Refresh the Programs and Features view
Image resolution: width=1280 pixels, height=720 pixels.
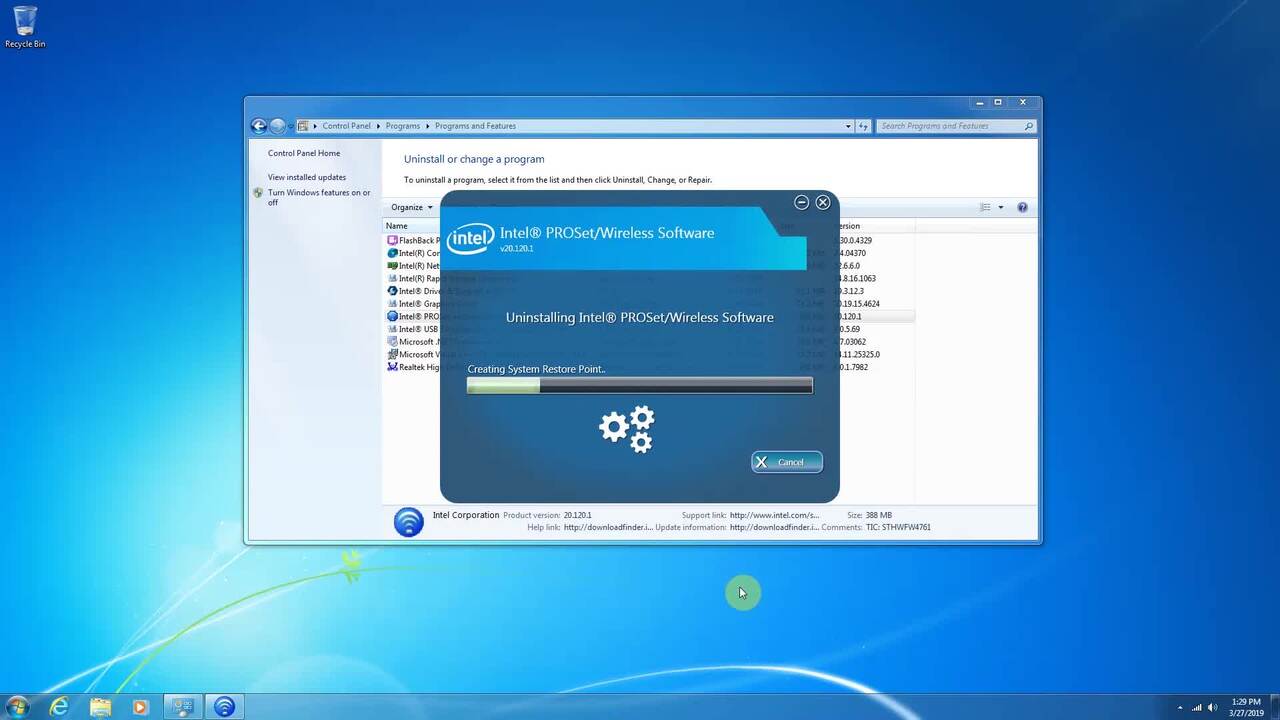pyautogui.click(x=864, y=126)
